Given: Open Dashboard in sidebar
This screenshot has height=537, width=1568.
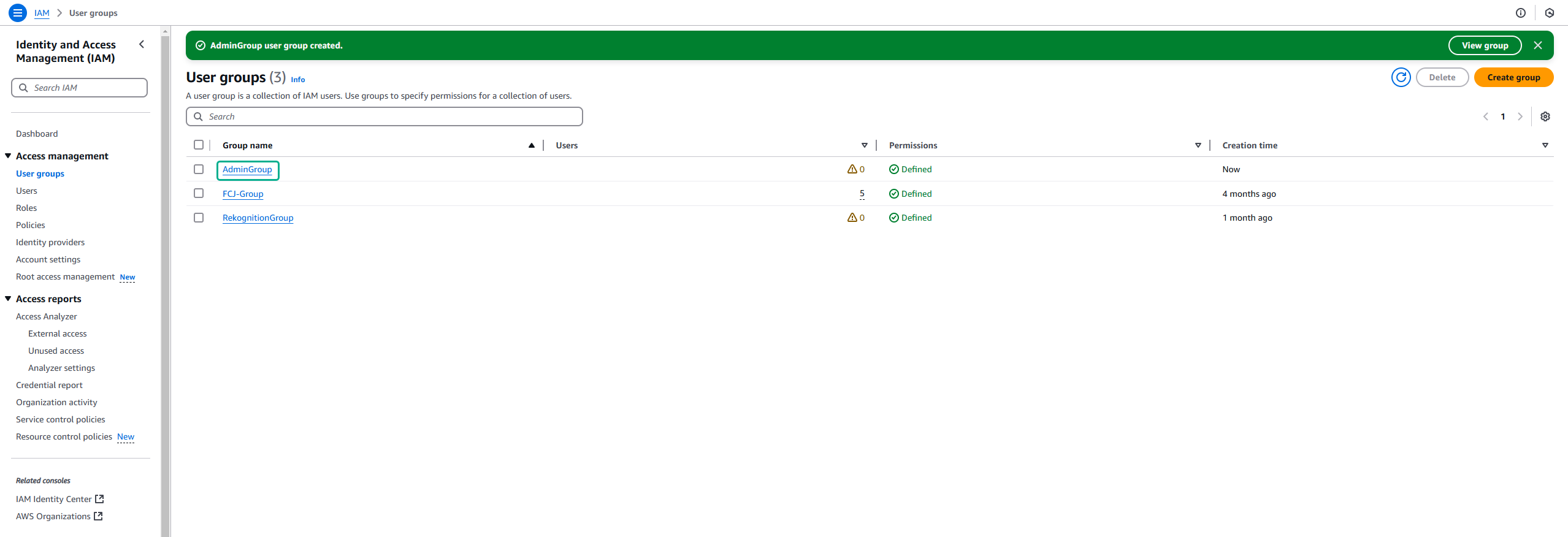Looking at the screenshot, I should click(37, 134).
